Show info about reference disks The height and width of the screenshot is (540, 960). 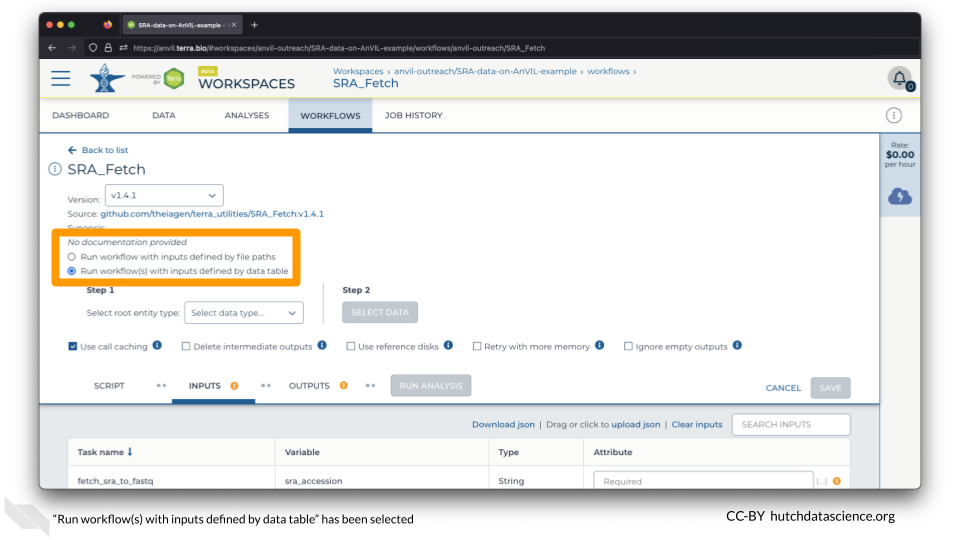448,345
